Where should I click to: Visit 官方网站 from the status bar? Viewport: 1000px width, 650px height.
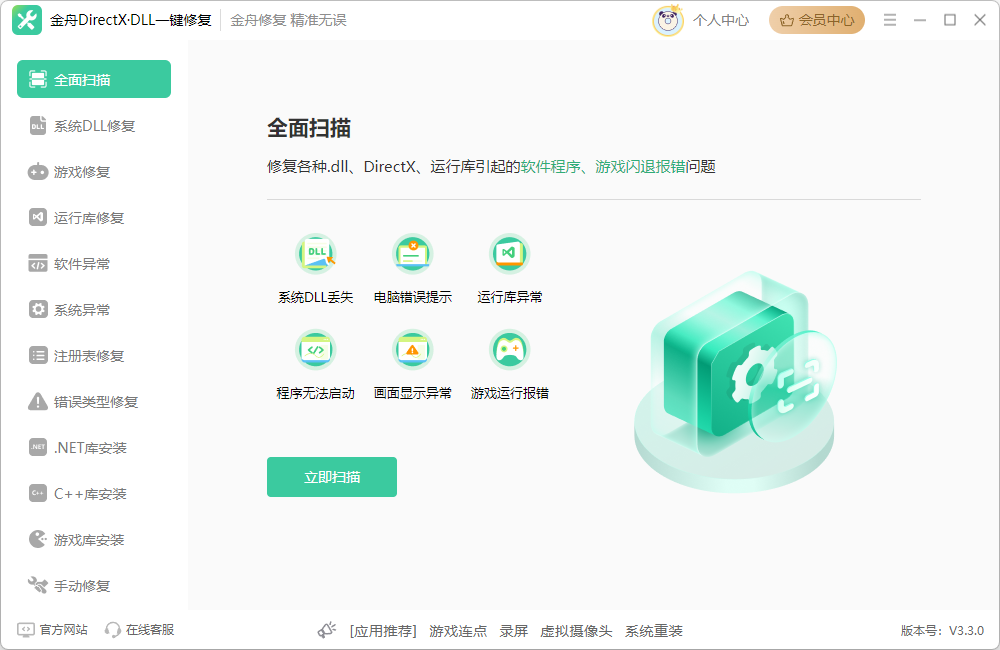coord(54,629)
